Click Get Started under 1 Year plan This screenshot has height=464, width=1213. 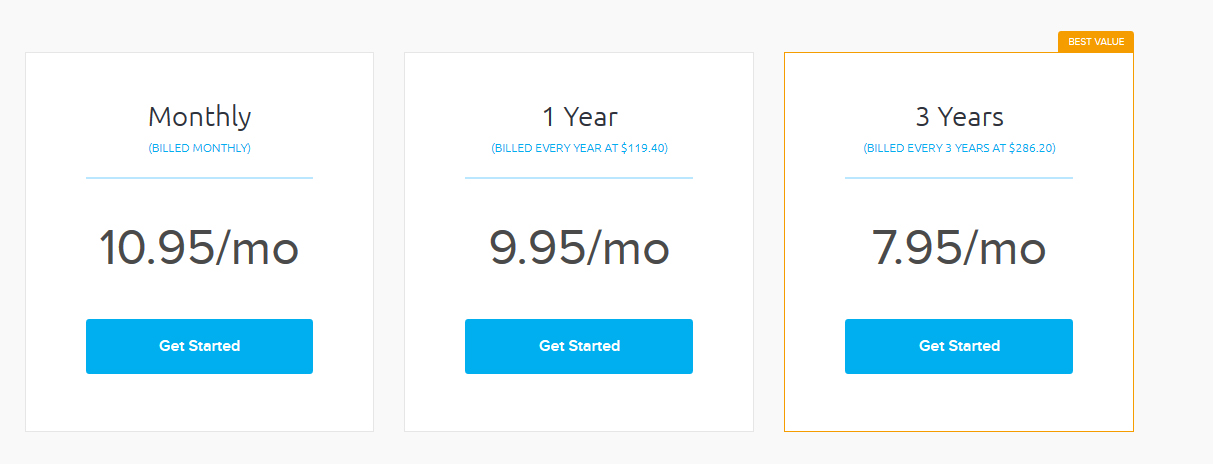click(x=579, y=346)
